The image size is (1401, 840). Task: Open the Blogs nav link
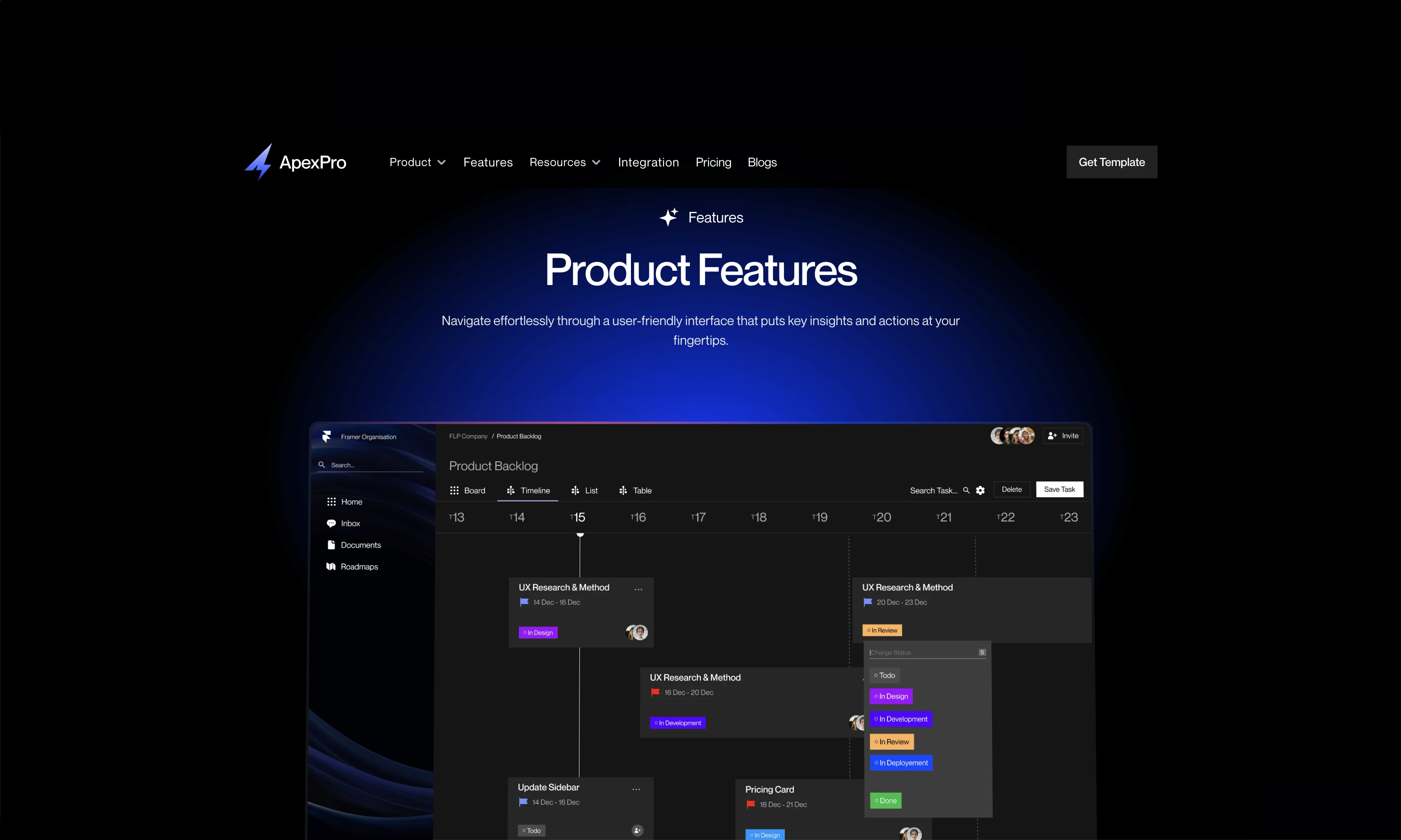click(x=762, y=162)
